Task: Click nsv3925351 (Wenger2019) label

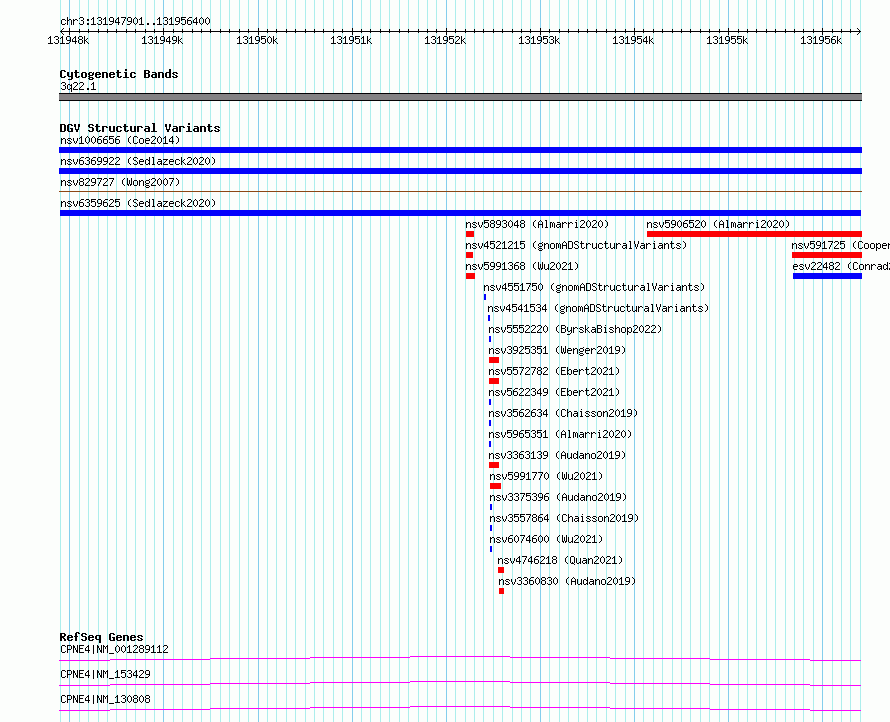Action: pos(557,350)
